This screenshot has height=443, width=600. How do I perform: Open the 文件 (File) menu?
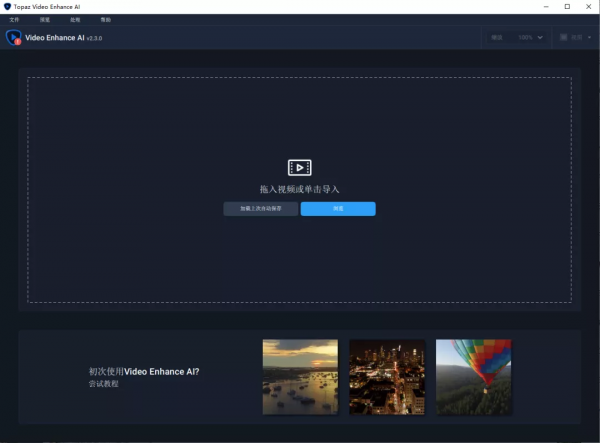click(14, 20)
